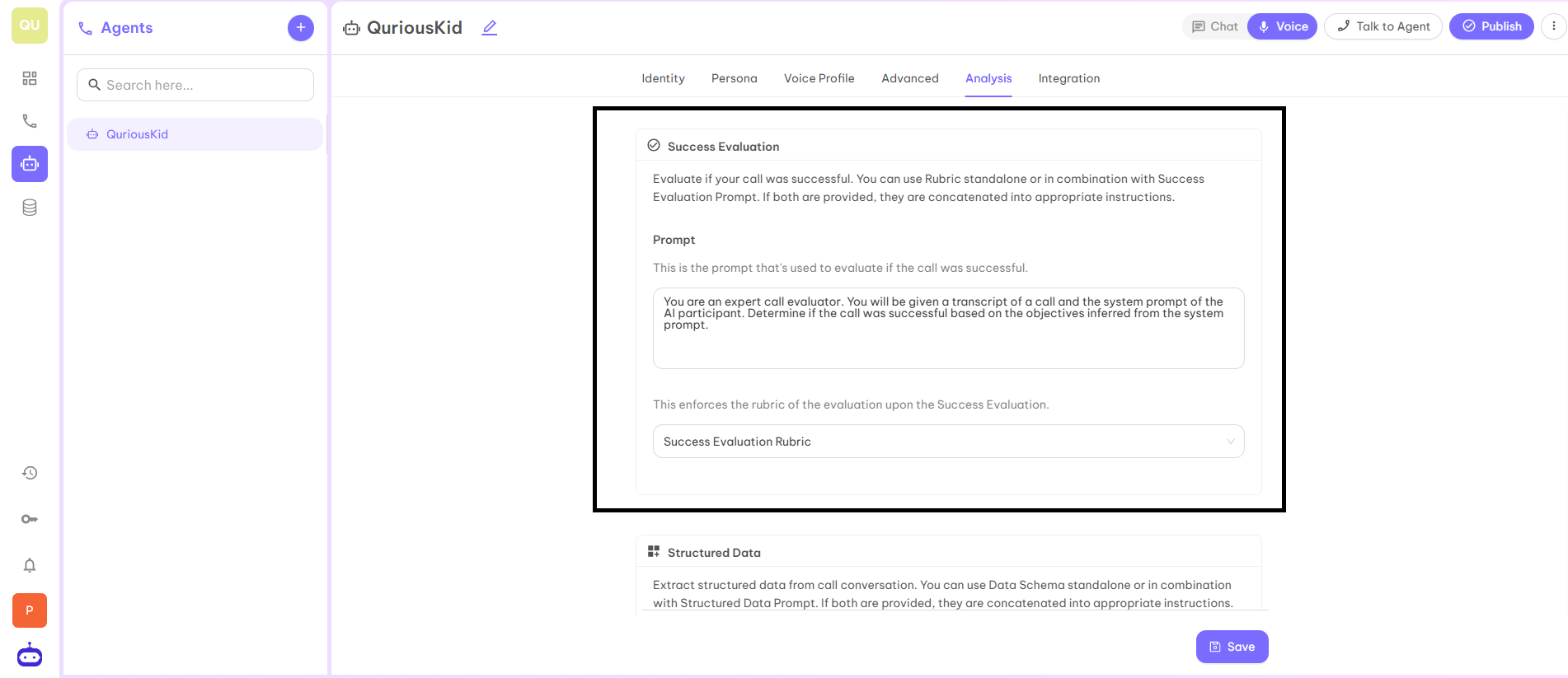This screenshot has height=678, width=1568.
Task: Click the Agents panel heading
Action: click(127, 28)
